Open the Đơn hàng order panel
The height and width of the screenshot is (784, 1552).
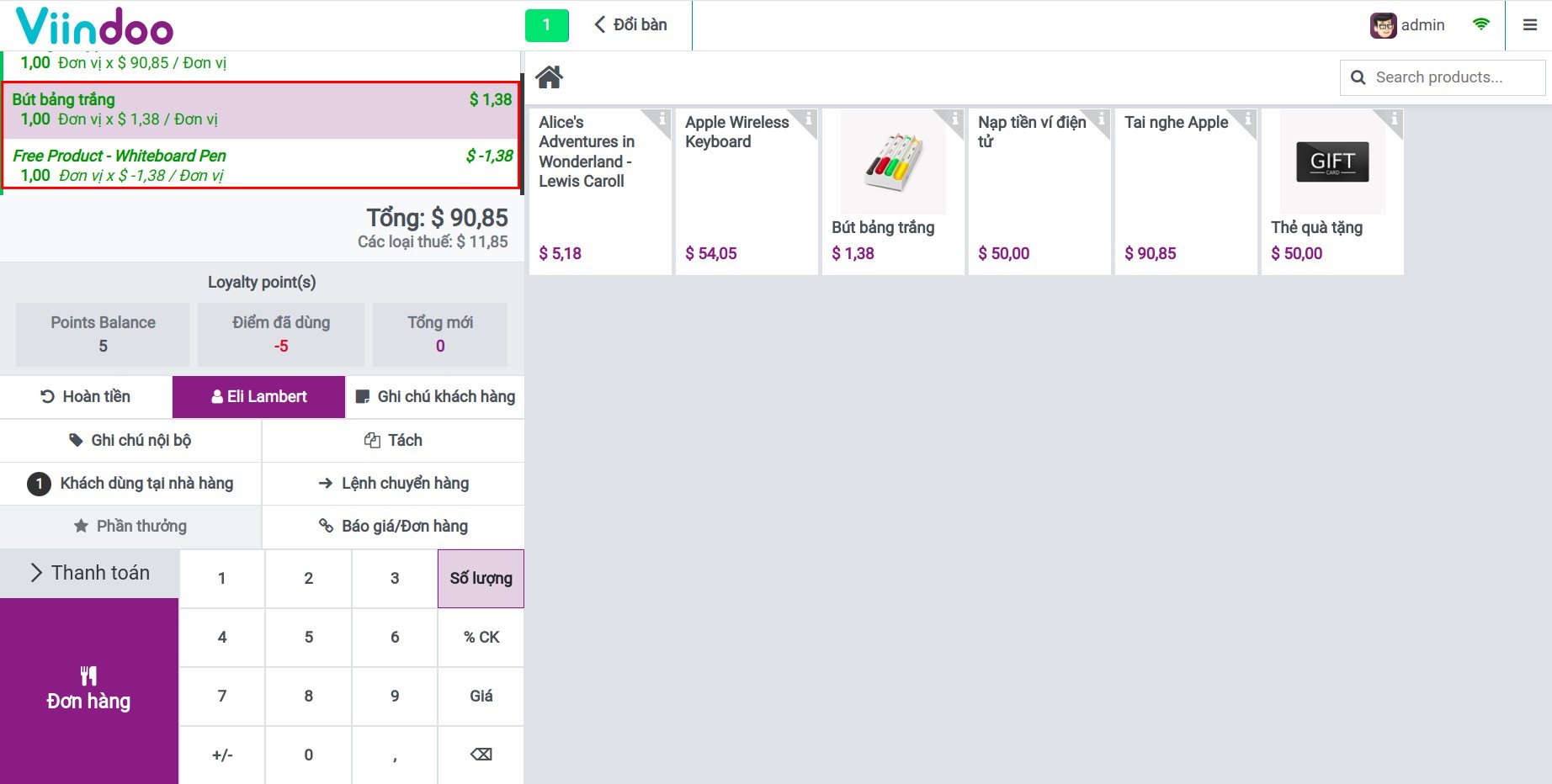point(89,691)
